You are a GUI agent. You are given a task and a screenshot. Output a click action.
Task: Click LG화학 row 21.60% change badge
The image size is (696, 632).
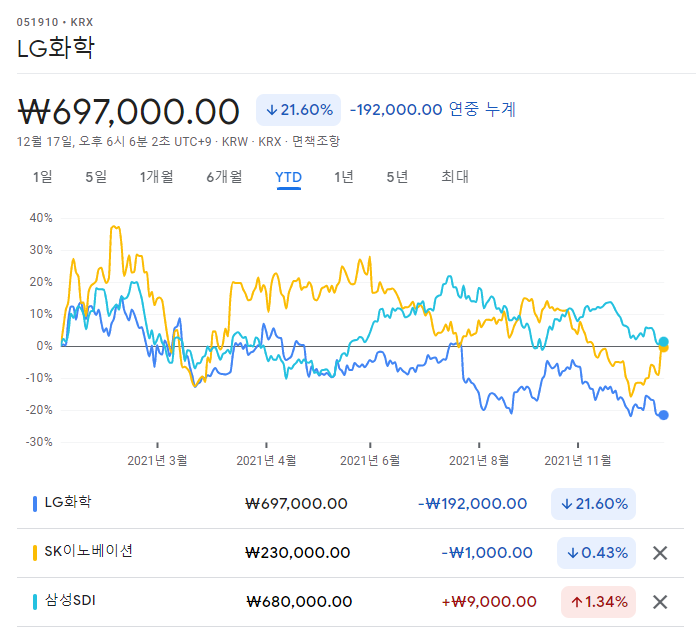pyautogui.click(x=593, y=504)
